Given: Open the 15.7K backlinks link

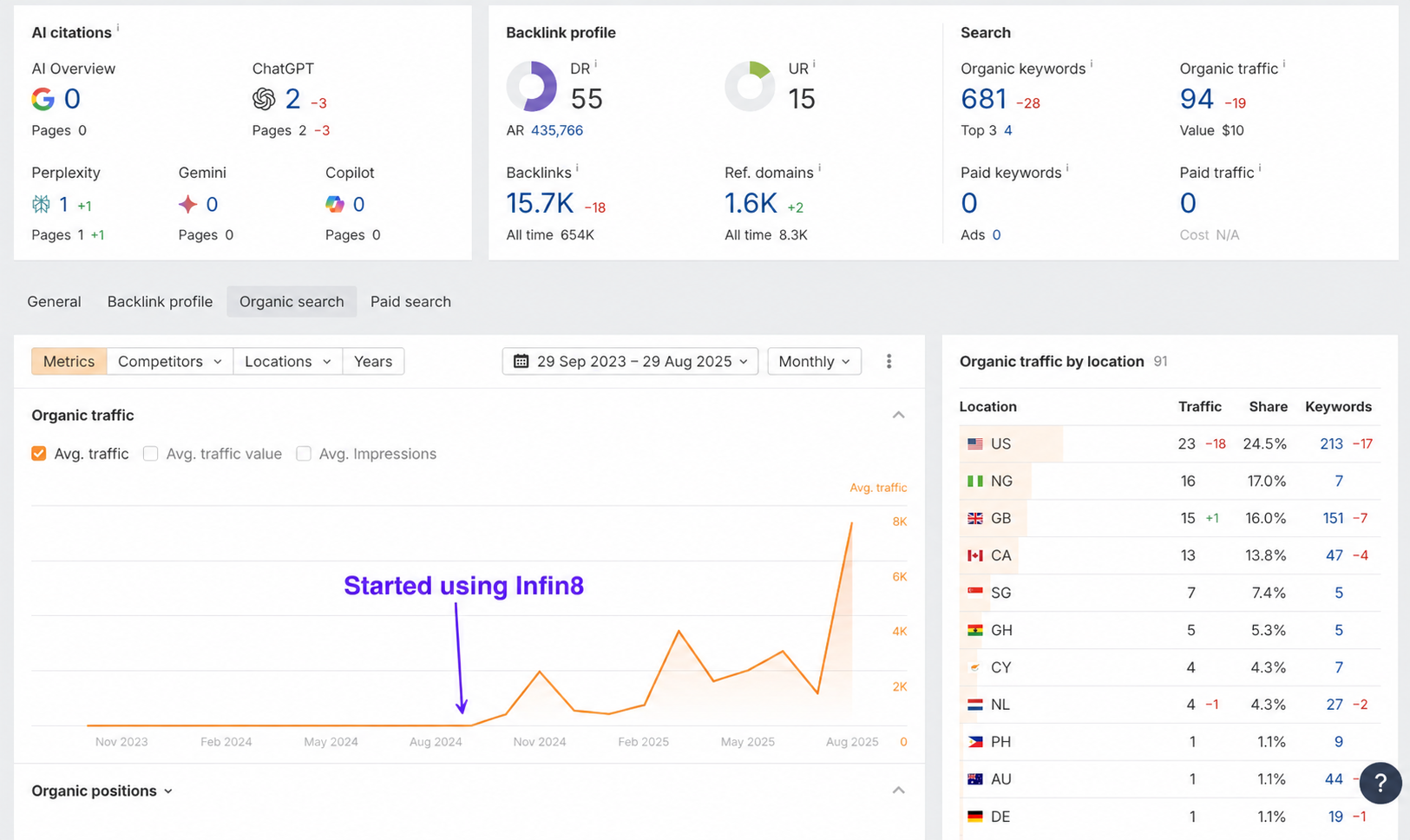Looking at the screenshot, I should point(540,203).
